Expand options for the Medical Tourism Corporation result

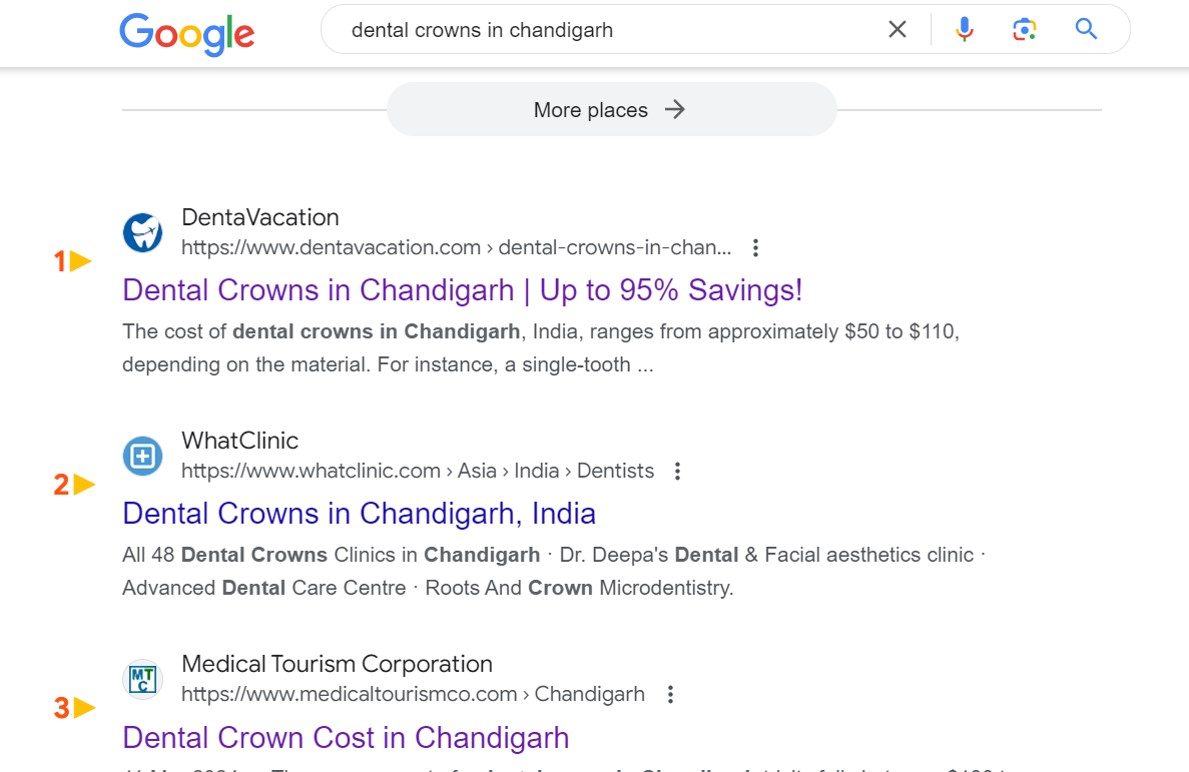click(x=670, y=693)
